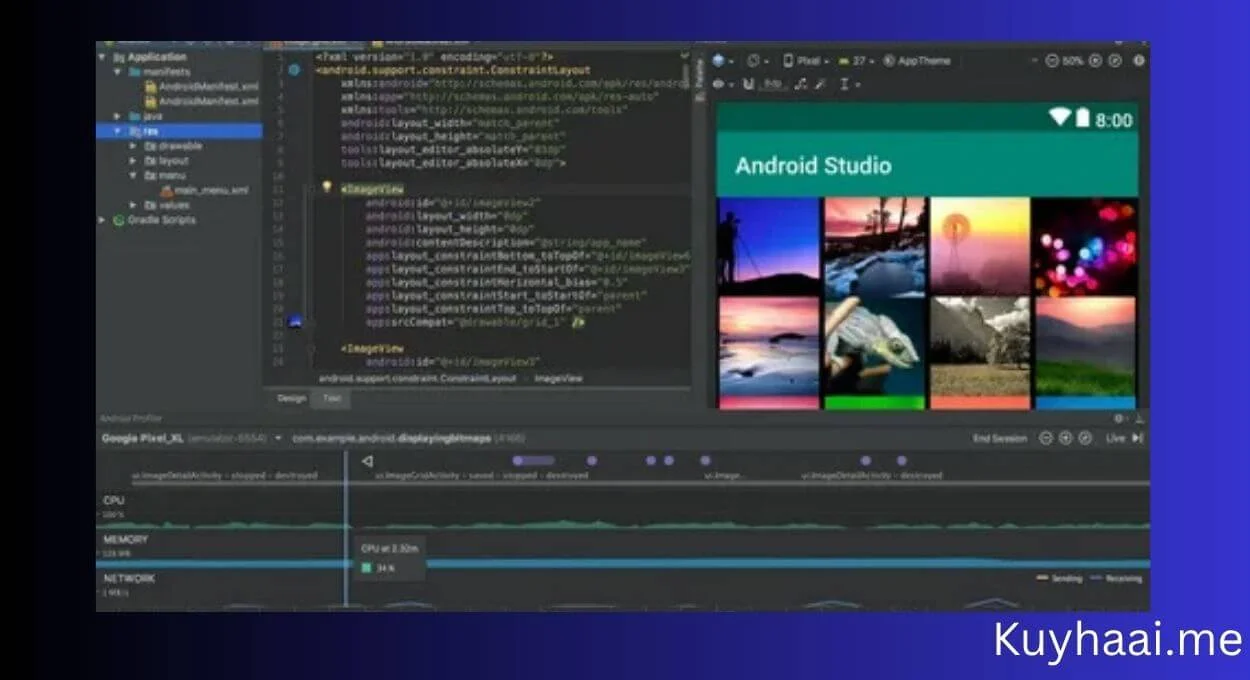
Task: Click the default margins 8dp field
Action: pyautogui.click(x=772, y=85)
